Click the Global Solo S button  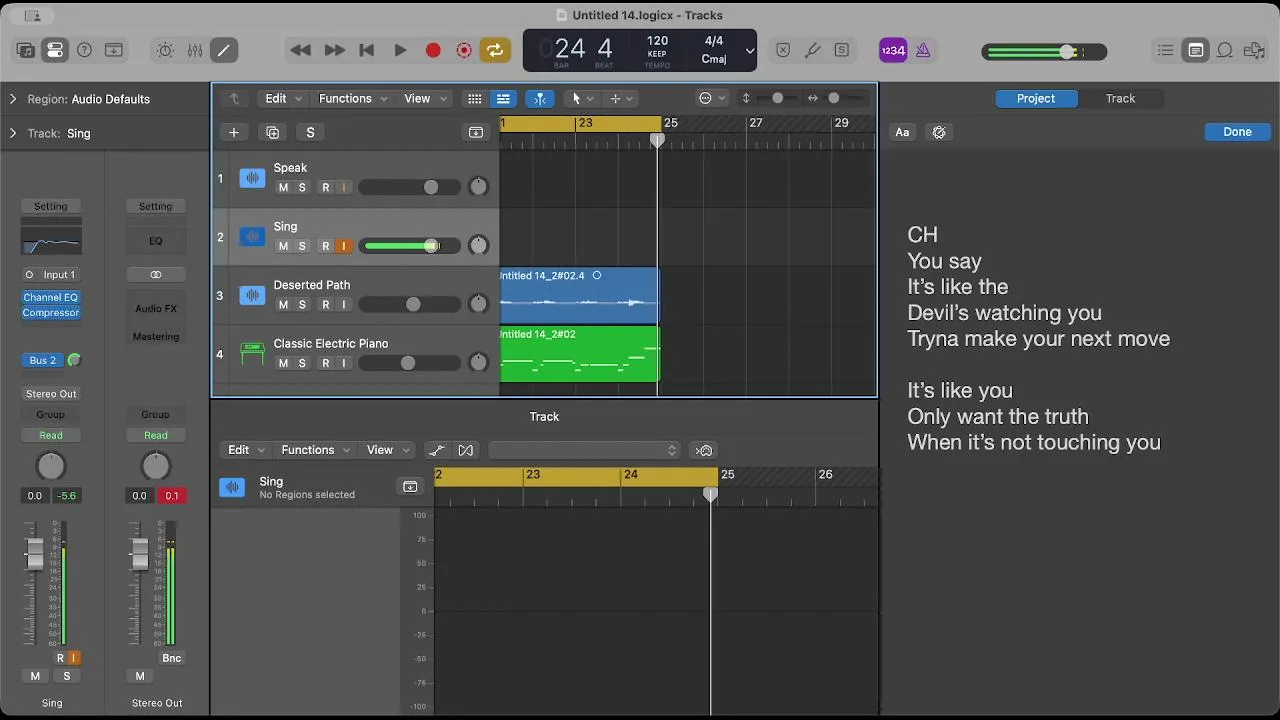click(310, 132)
